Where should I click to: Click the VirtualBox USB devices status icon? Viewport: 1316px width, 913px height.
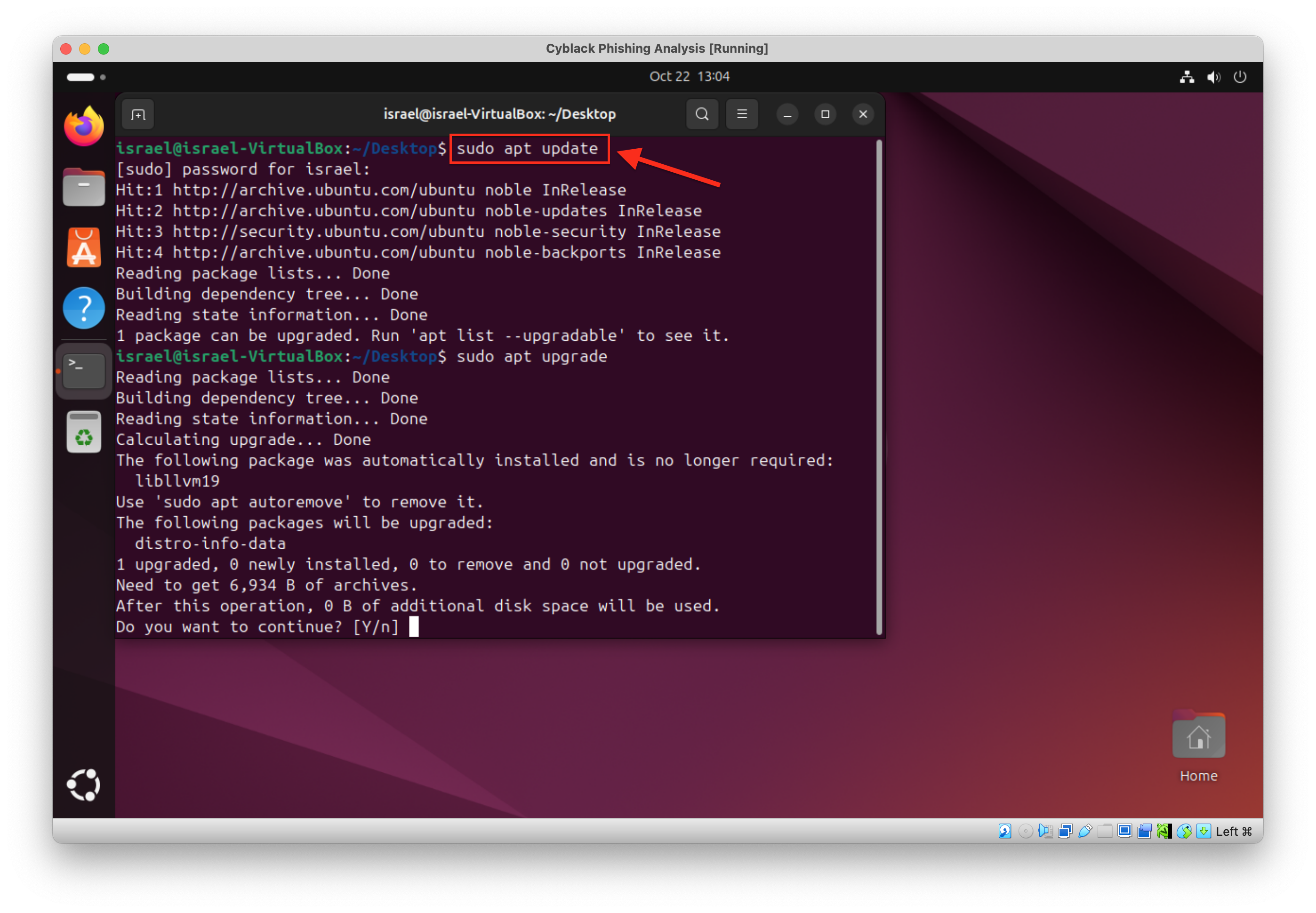pyautogui.click(x=1085, y=831)
